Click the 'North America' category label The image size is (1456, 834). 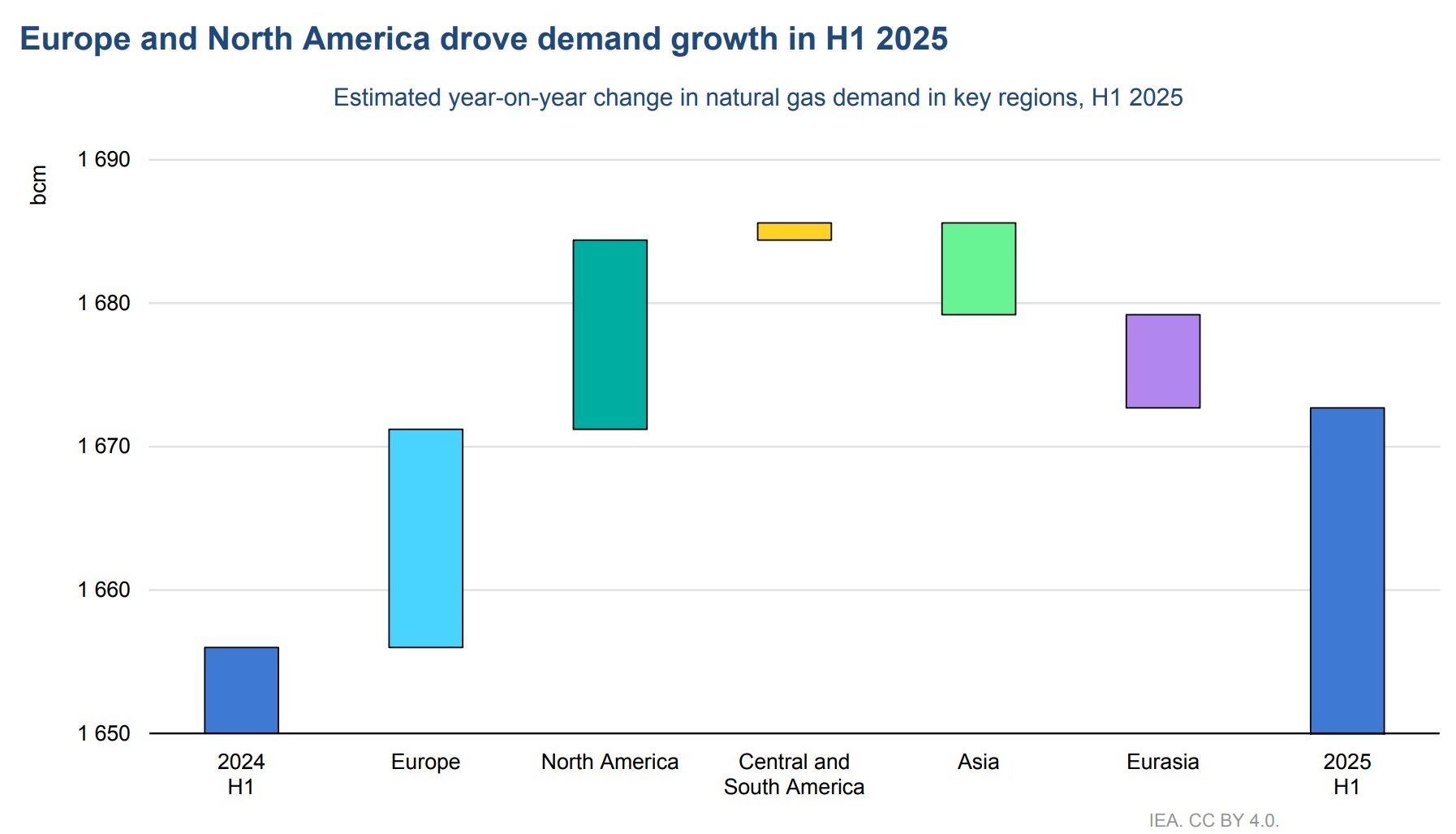tap(610, 762)
